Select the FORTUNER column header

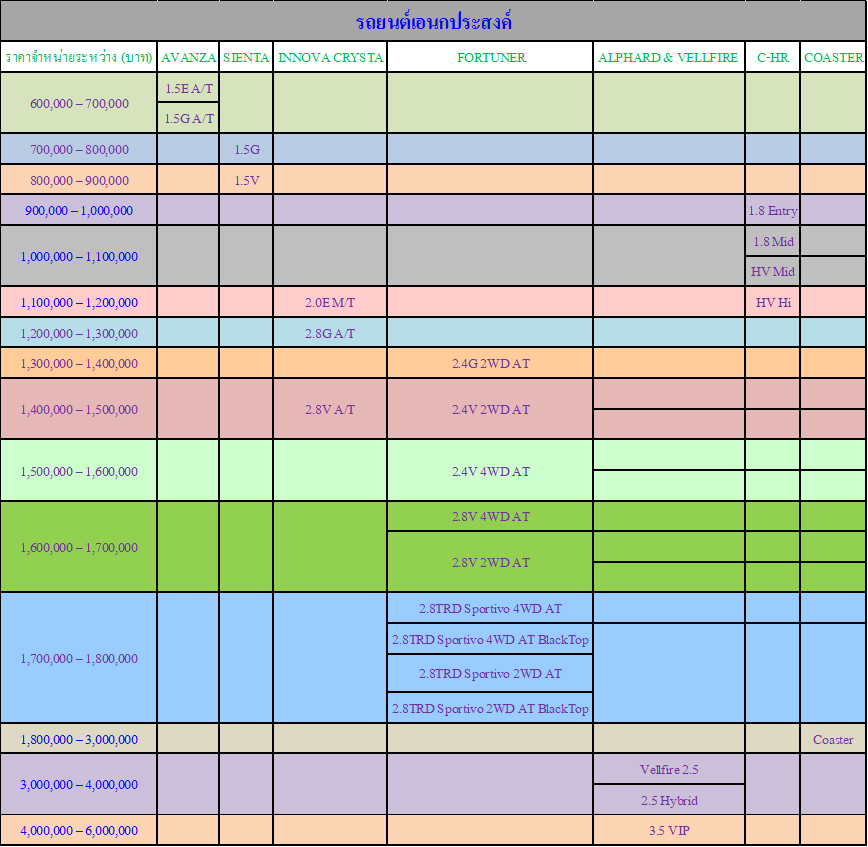point(490,57)
